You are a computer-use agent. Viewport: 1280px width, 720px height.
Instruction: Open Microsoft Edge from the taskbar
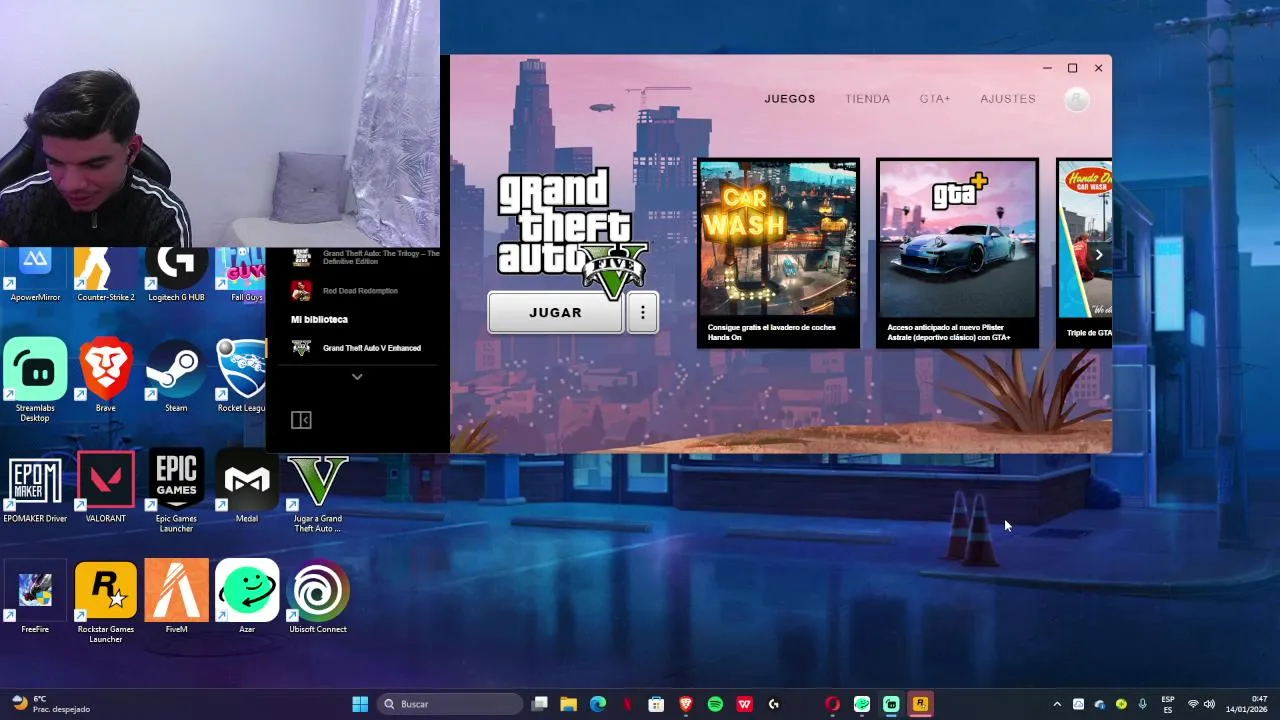[598, 704]
